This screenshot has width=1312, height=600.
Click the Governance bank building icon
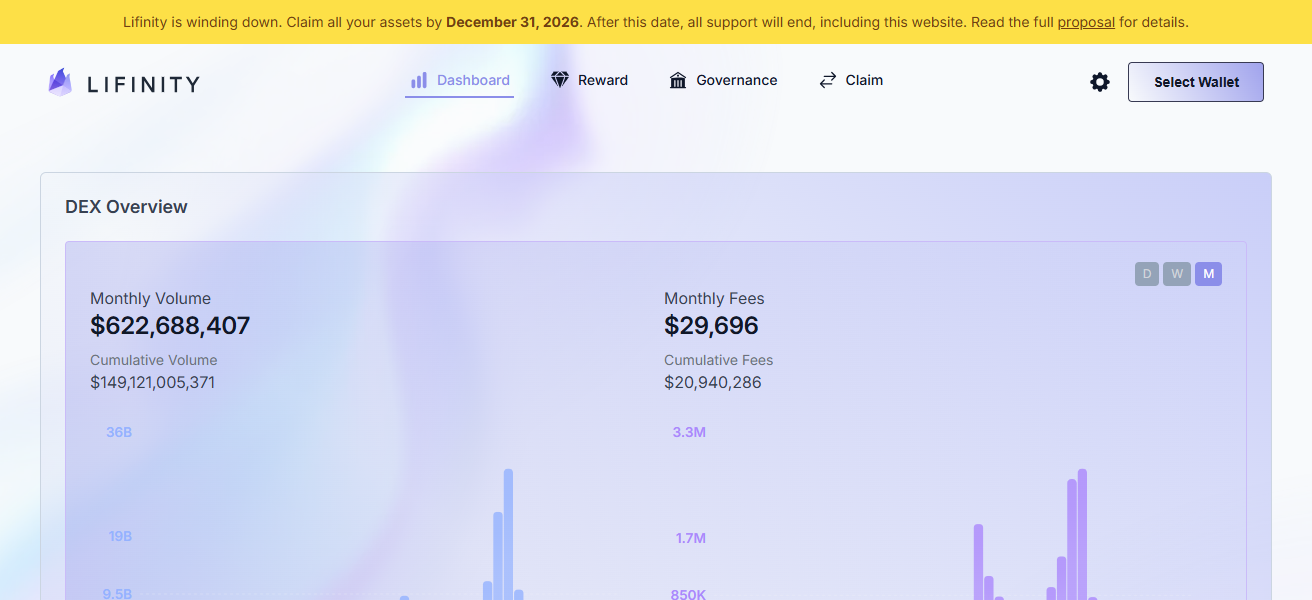(x=678, y=80)
